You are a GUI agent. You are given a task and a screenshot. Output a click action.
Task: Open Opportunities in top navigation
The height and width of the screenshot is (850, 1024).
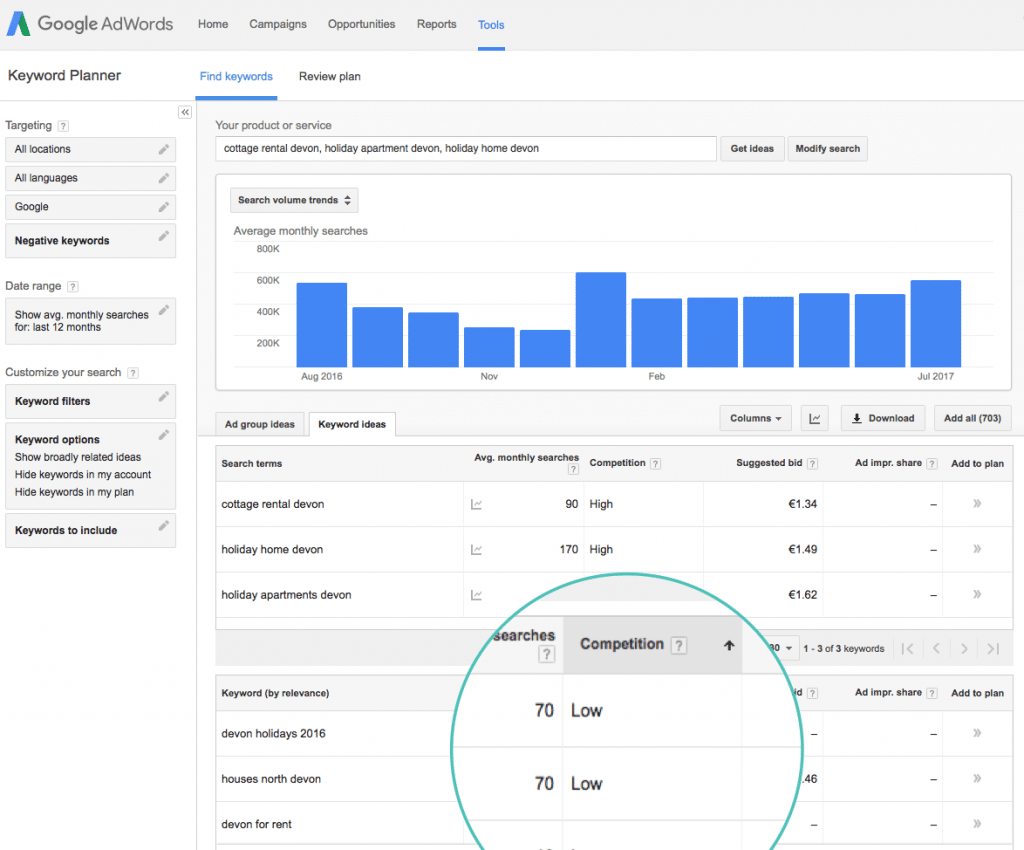361,24
